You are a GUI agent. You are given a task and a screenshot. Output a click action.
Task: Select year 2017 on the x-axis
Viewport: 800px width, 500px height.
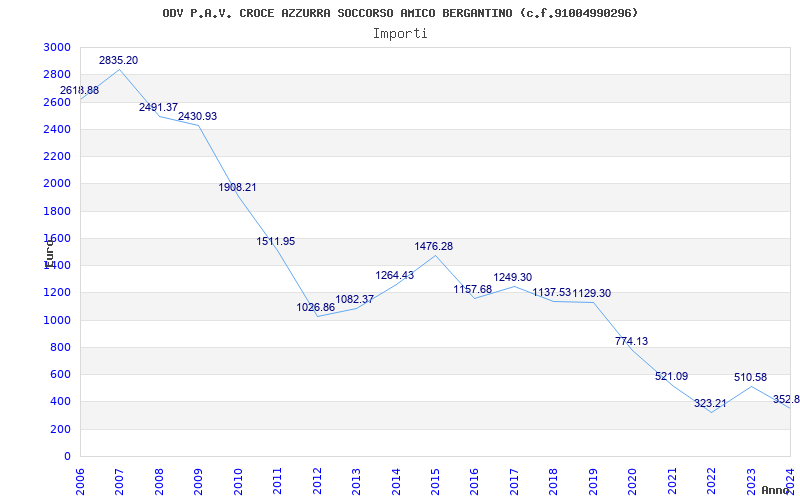514,481
